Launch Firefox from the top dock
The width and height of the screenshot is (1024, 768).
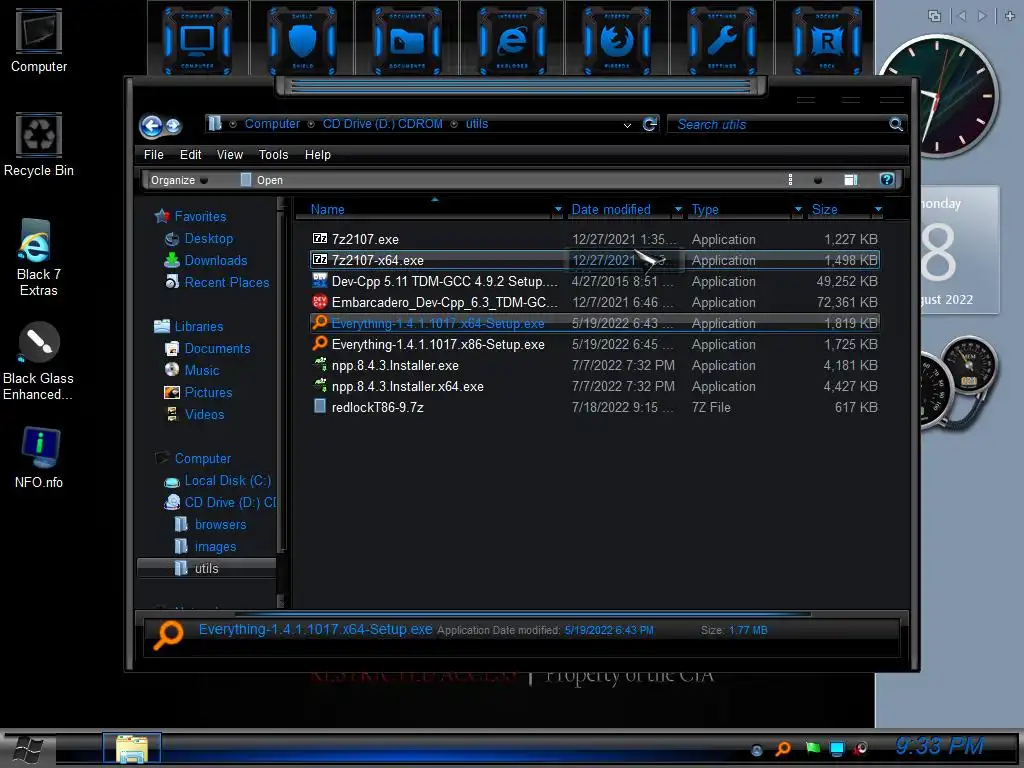[x=616, y=40]
